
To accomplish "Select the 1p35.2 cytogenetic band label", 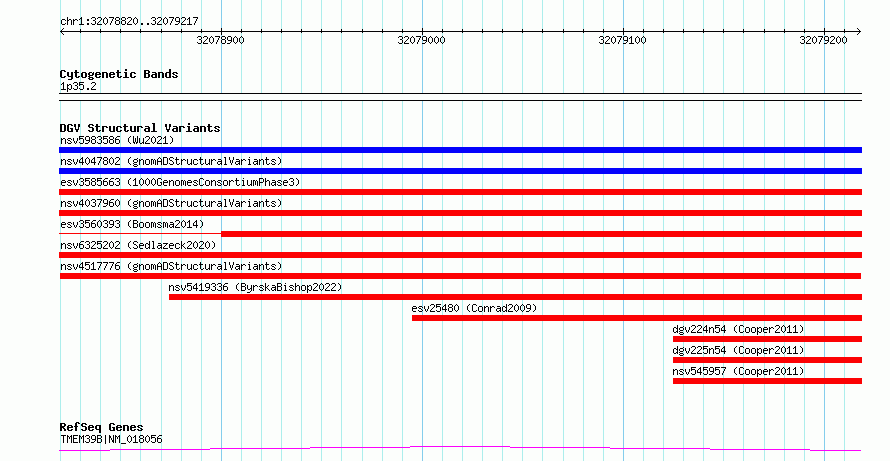I will pos(78,86).
